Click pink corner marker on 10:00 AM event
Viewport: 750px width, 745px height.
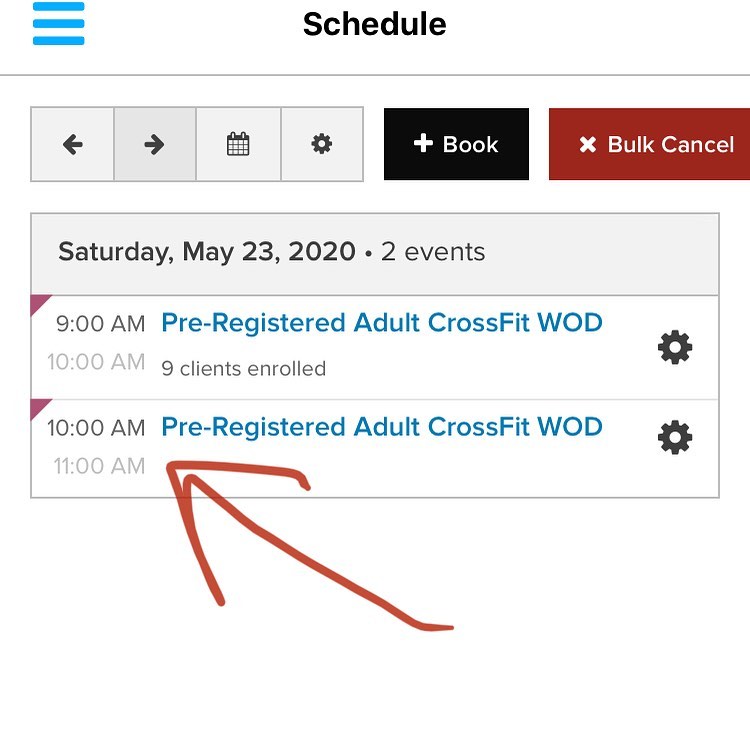pos(39,406)
